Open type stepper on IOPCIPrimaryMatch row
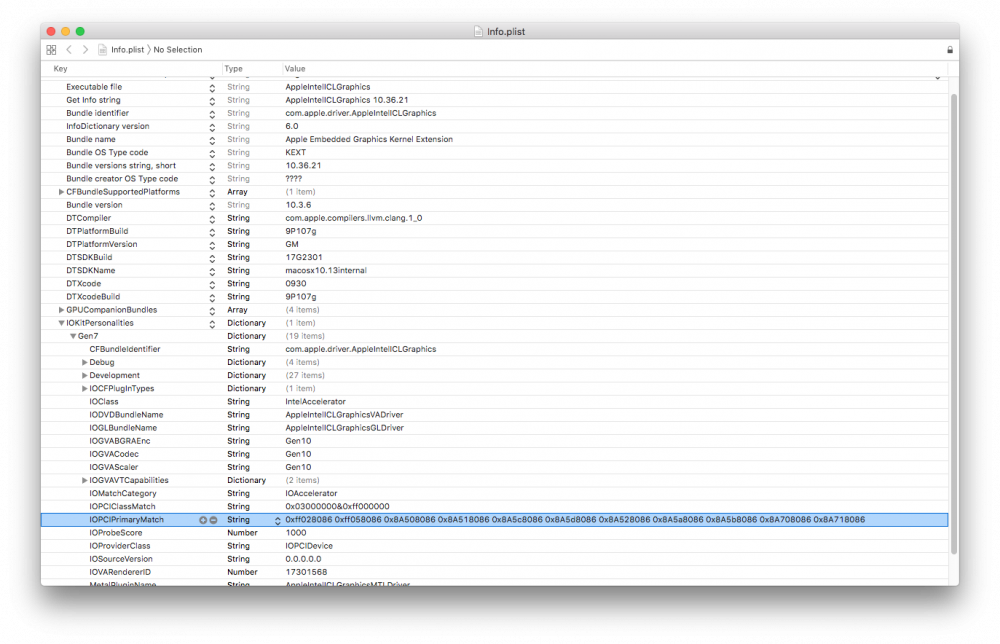This screenshot has height=644, width=1000. click(277, 520)
